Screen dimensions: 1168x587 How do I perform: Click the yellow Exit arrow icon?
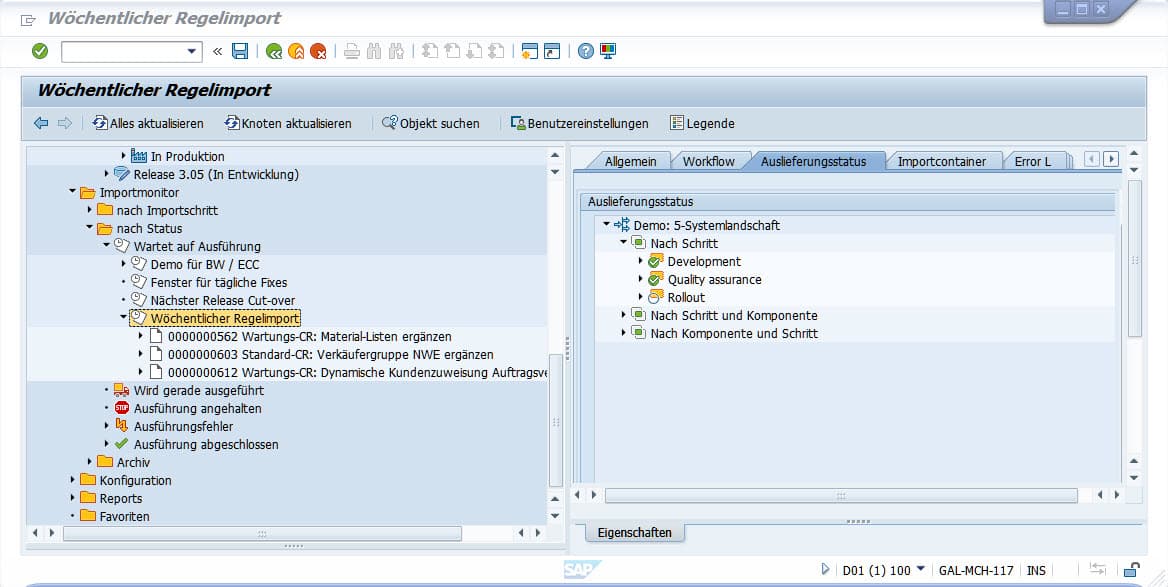[x=297, y=50]
